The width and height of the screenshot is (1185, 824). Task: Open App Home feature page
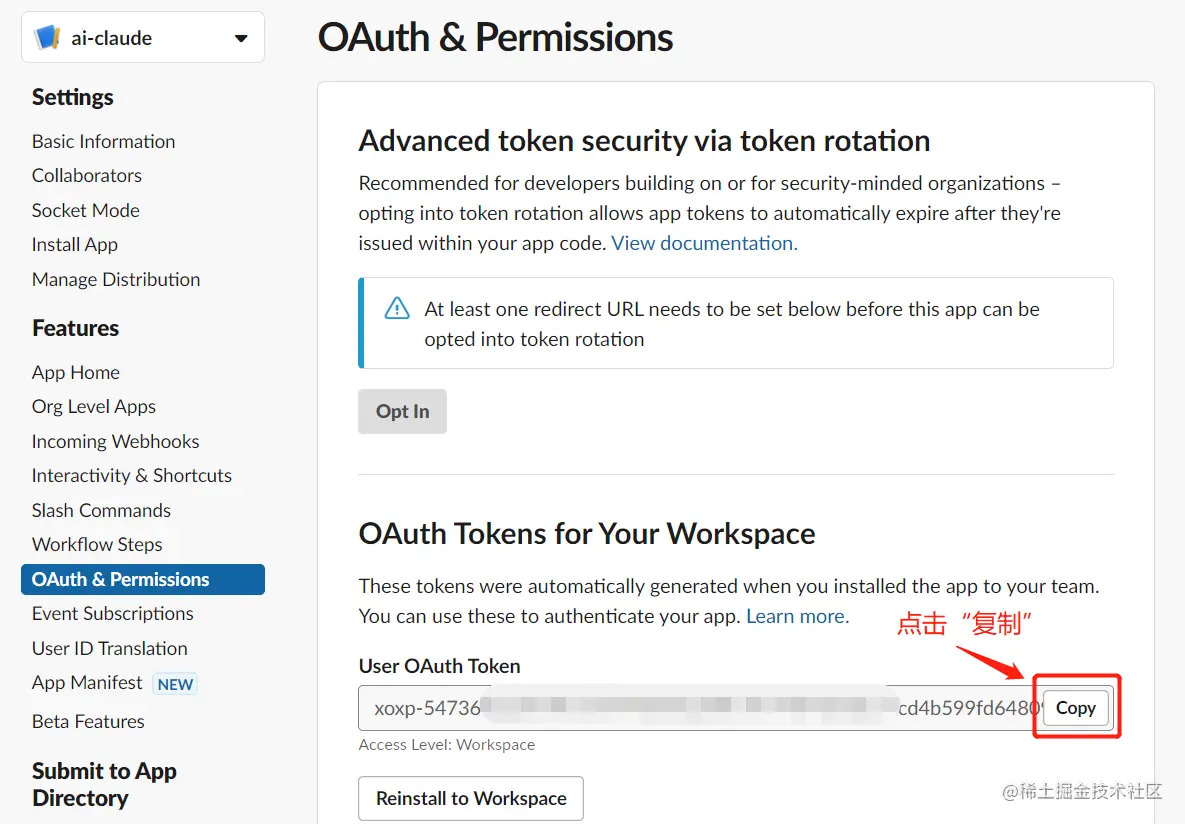[76, 372]
